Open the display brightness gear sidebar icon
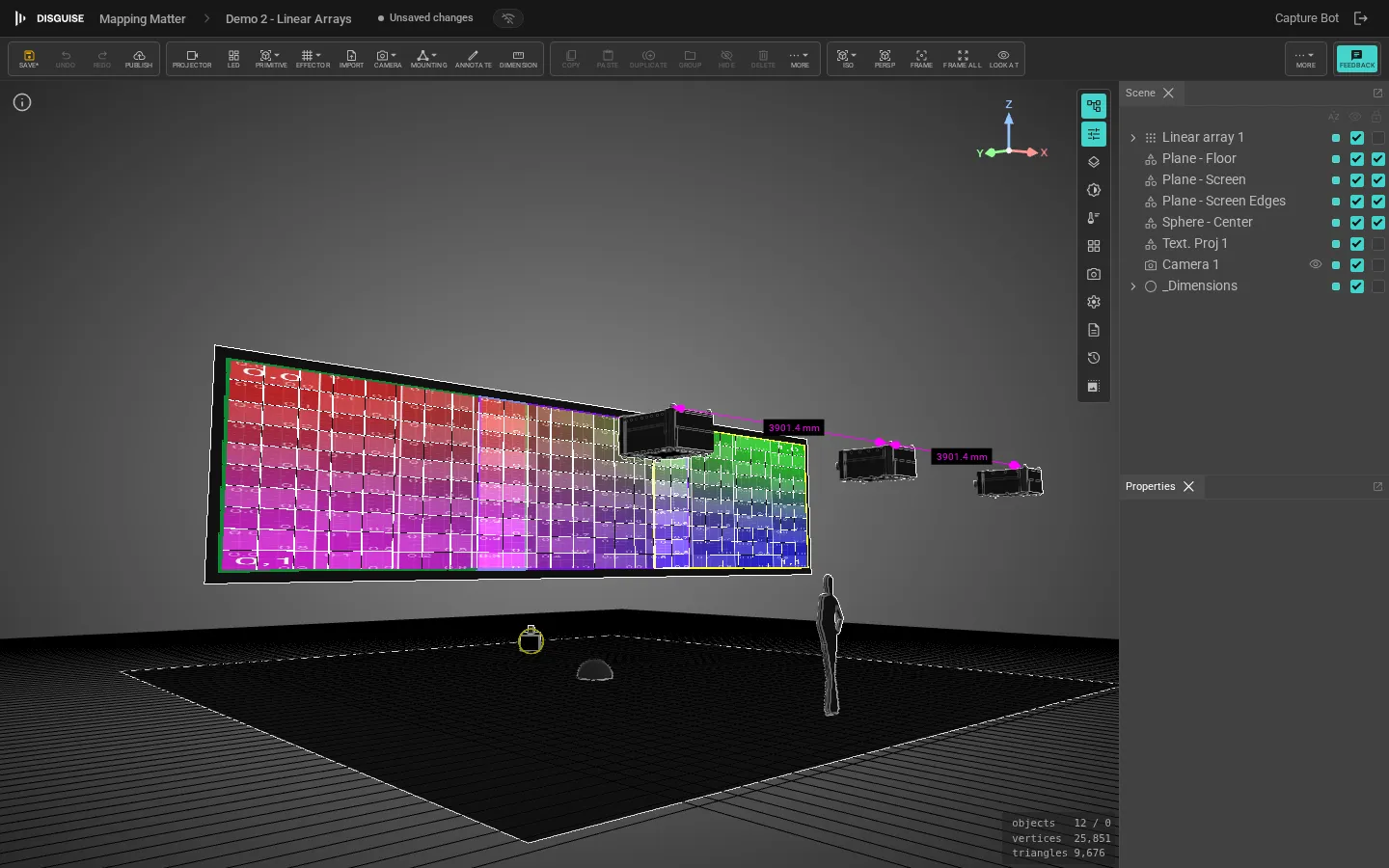 (x=1094, y=190)
